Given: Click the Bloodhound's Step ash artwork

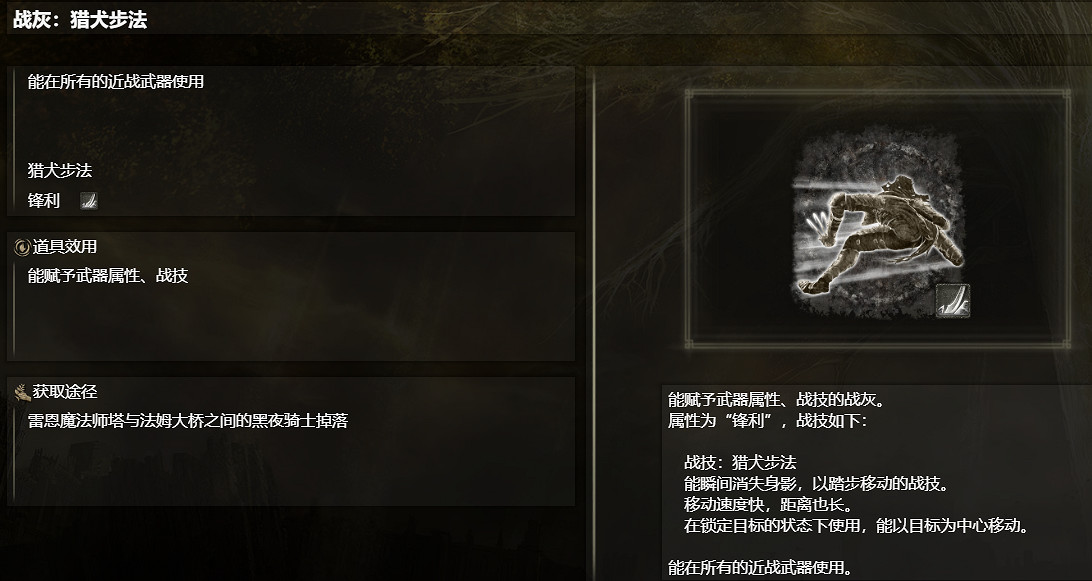Looking at the screenshot, I should (878, 222).
